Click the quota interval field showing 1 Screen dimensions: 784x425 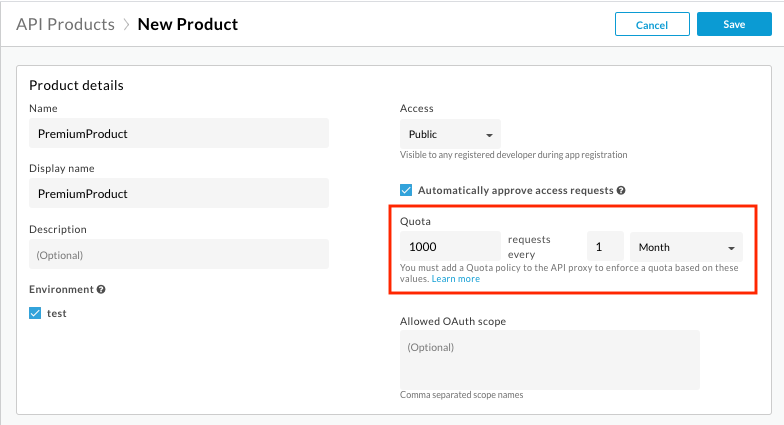[604, 247]
